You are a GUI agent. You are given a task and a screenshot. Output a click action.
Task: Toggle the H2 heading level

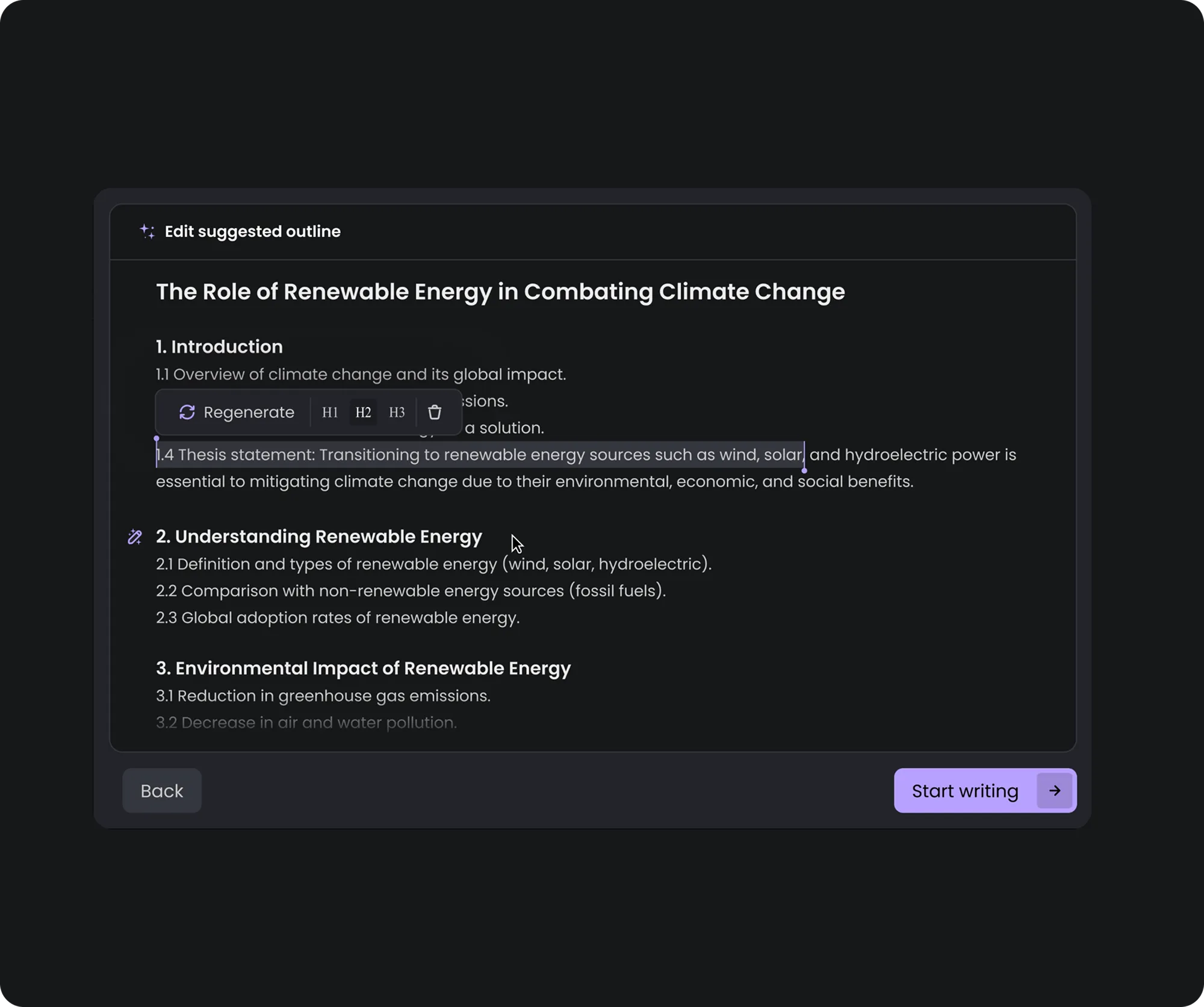[363, 413]
